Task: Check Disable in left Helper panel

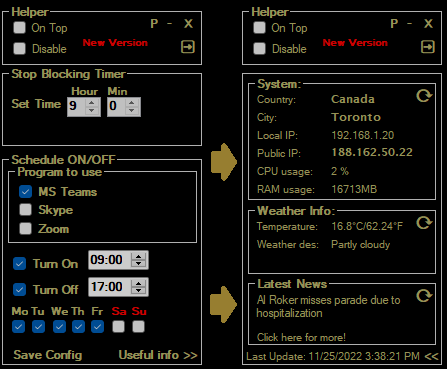Action: (x=19, y=48)
